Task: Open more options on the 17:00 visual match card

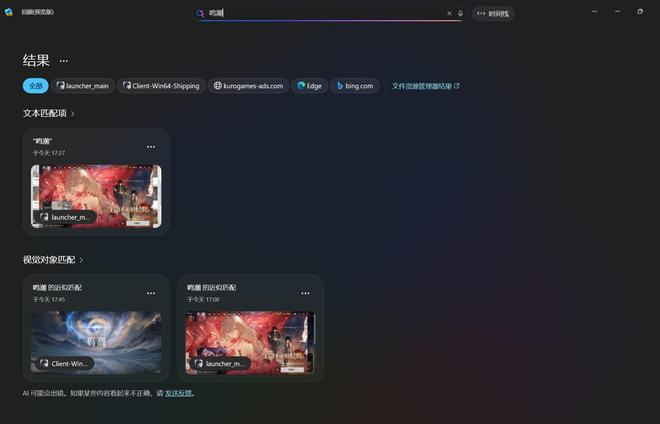Action: (x=305, y=293)
